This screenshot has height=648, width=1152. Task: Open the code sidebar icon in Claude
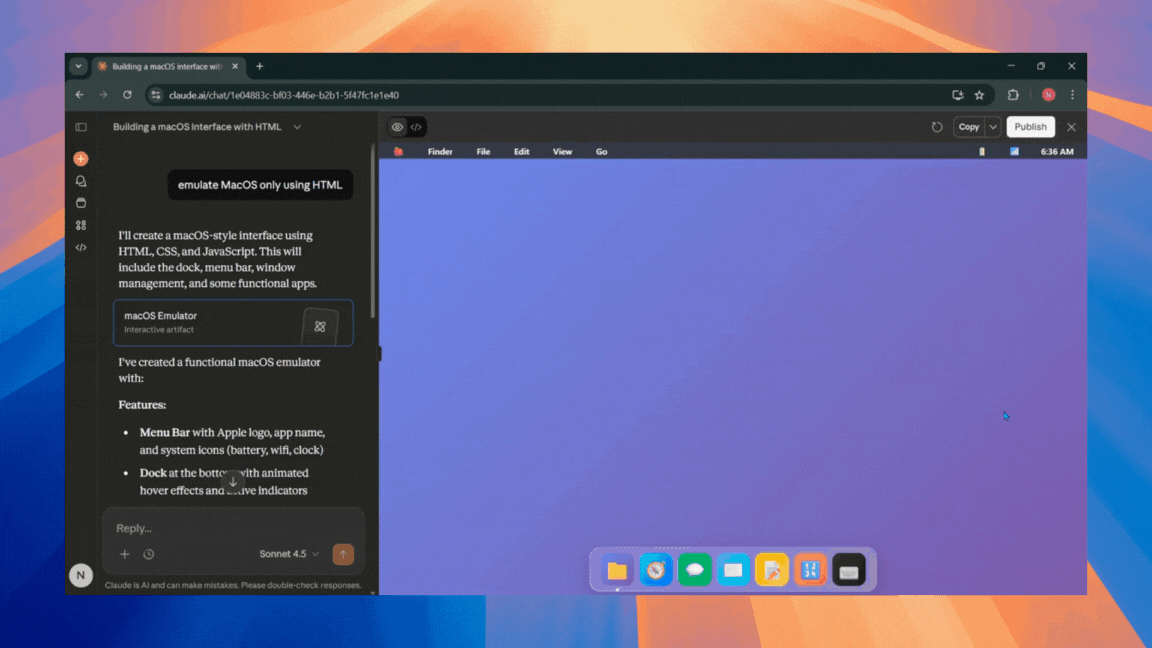pyautogui.click(x=80, y=247)
